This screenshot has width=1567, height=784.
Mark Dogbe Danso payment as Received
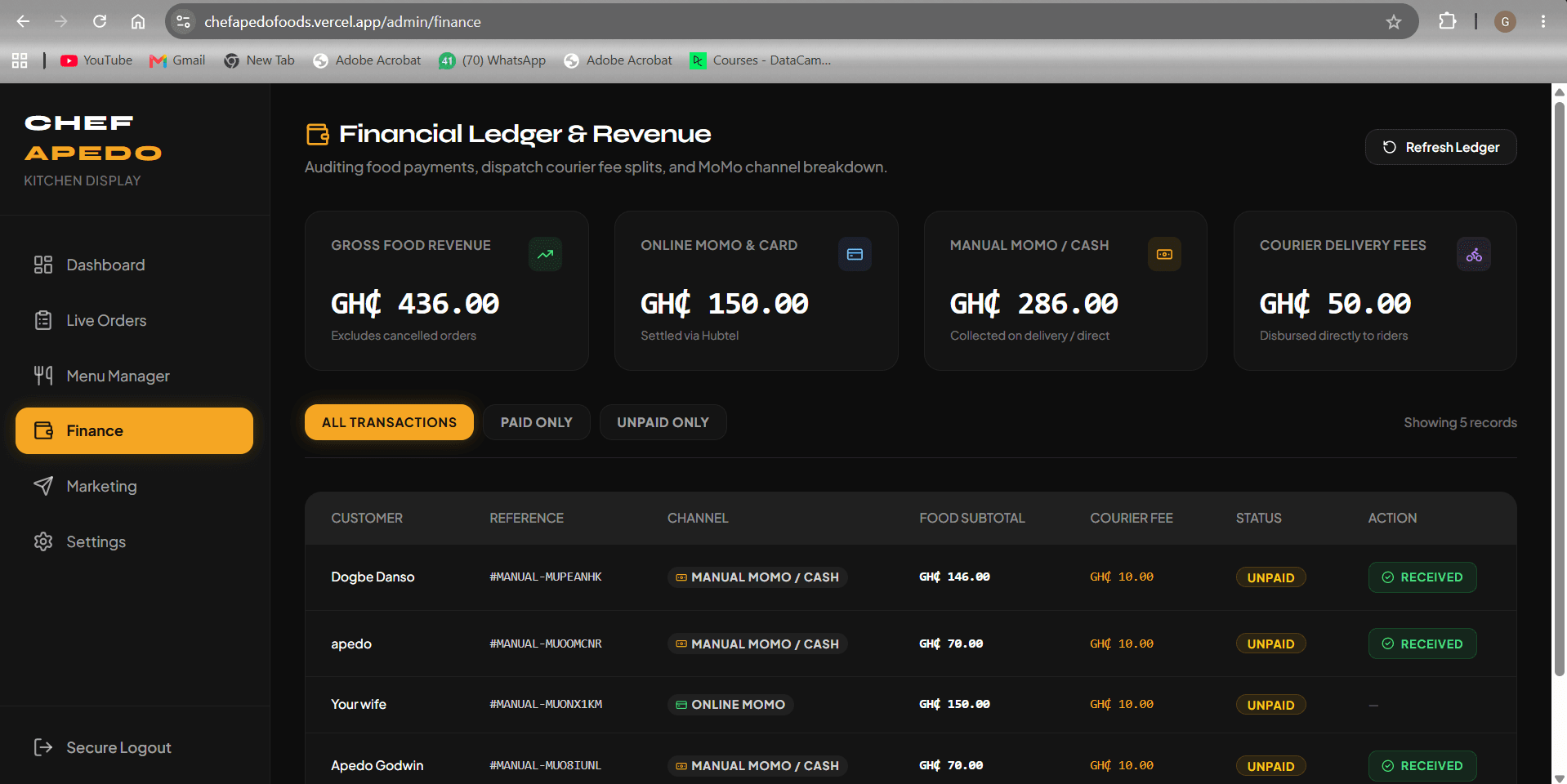click(x=1422, y=577)
